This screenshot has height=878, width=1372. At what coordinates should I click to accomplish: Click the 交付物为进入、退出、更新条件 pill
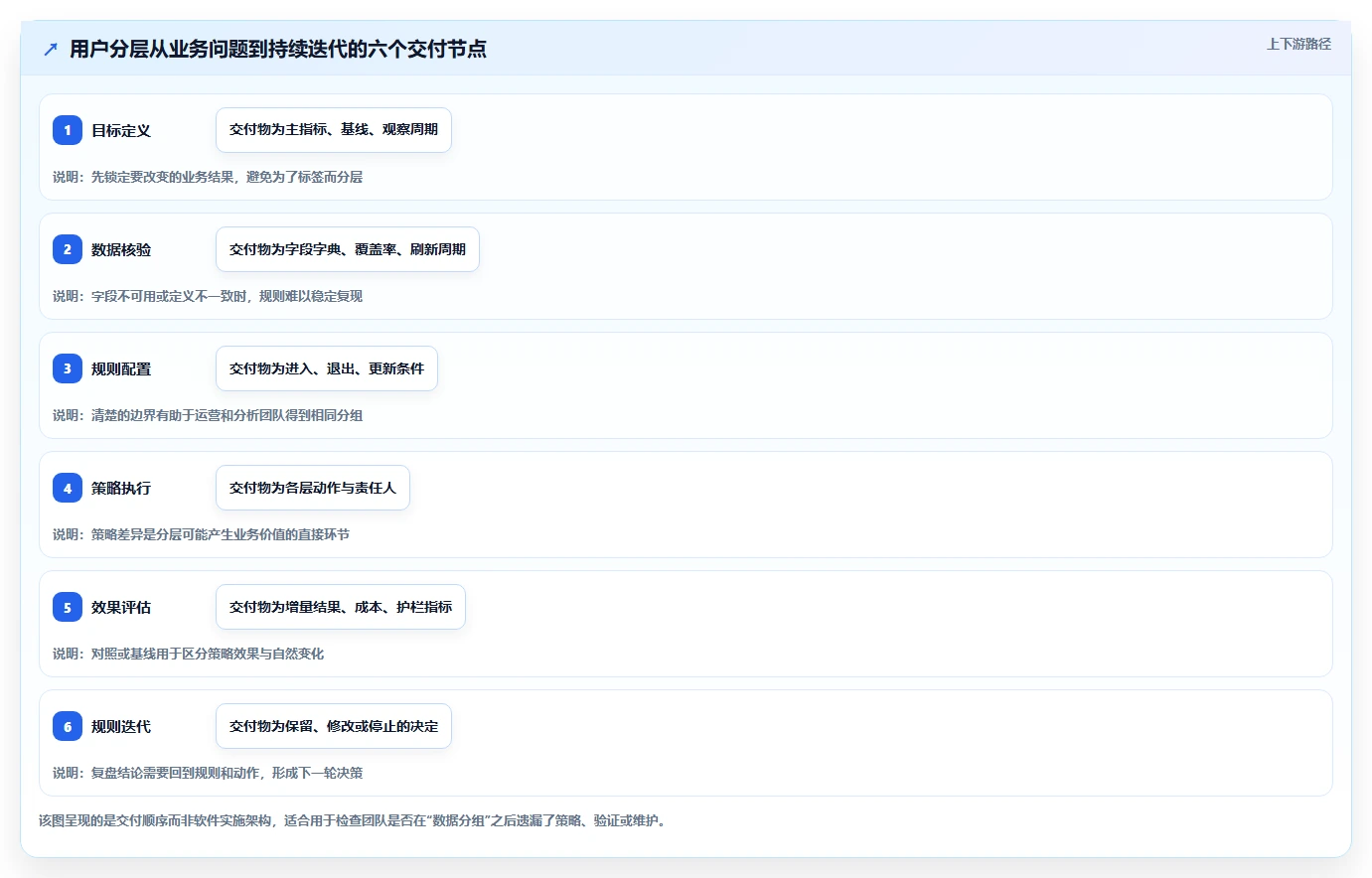click(327, 368)
